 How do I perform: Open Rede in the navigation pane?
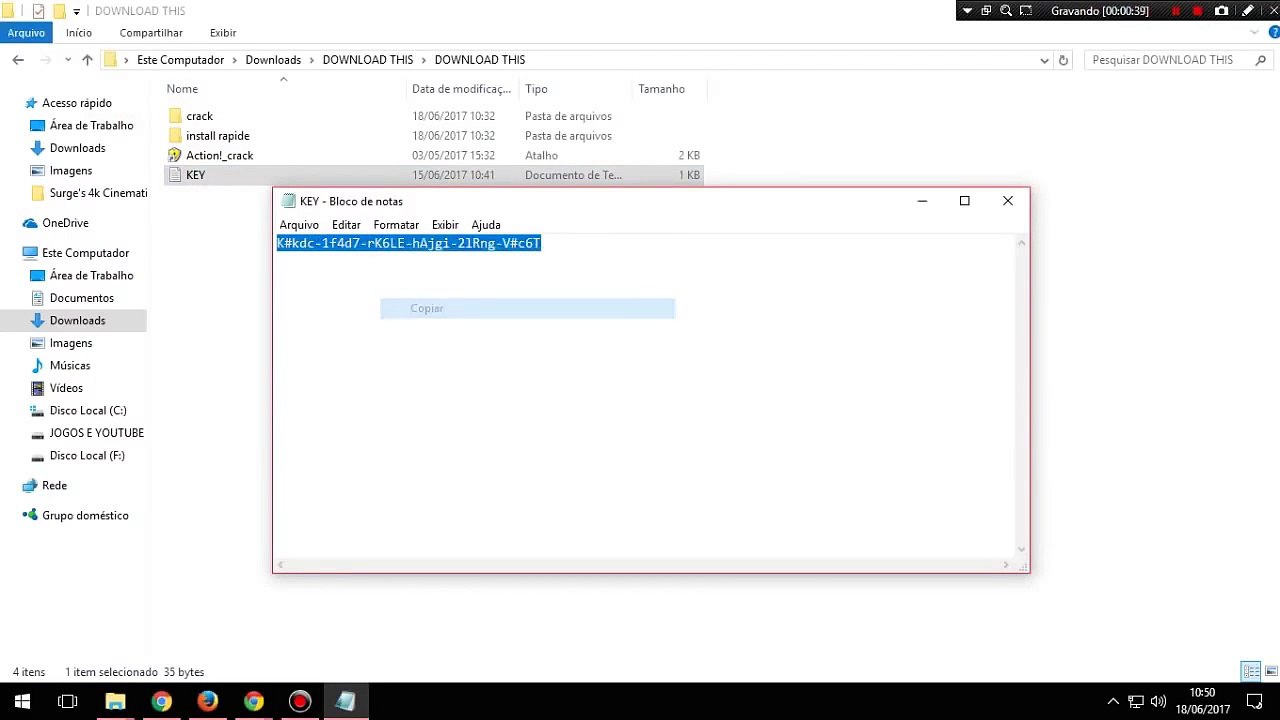point(54,486)
